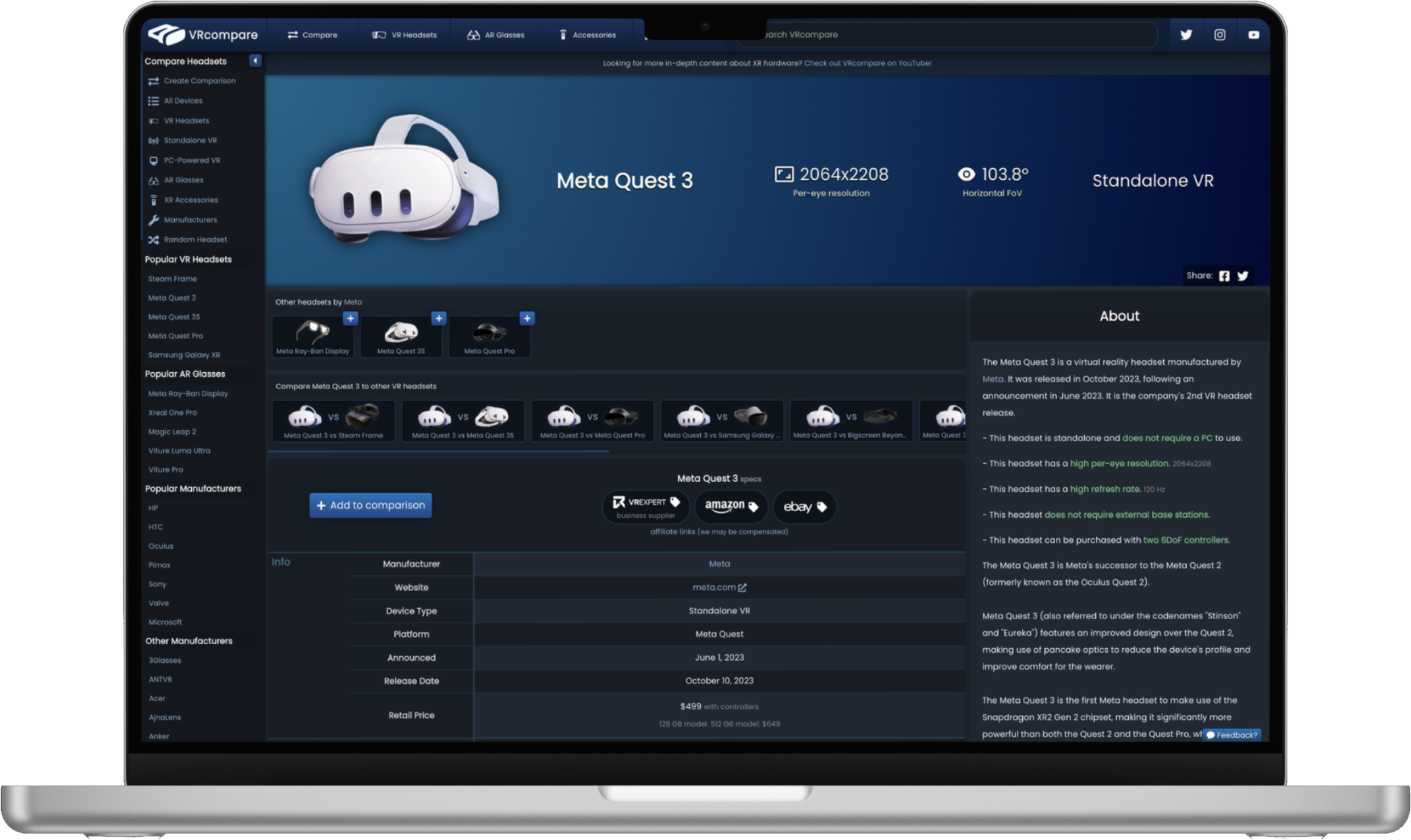Viewport: 1411px width, 840px height.
Task: Share page on Facebook icon
Action: pos(1224,276)
